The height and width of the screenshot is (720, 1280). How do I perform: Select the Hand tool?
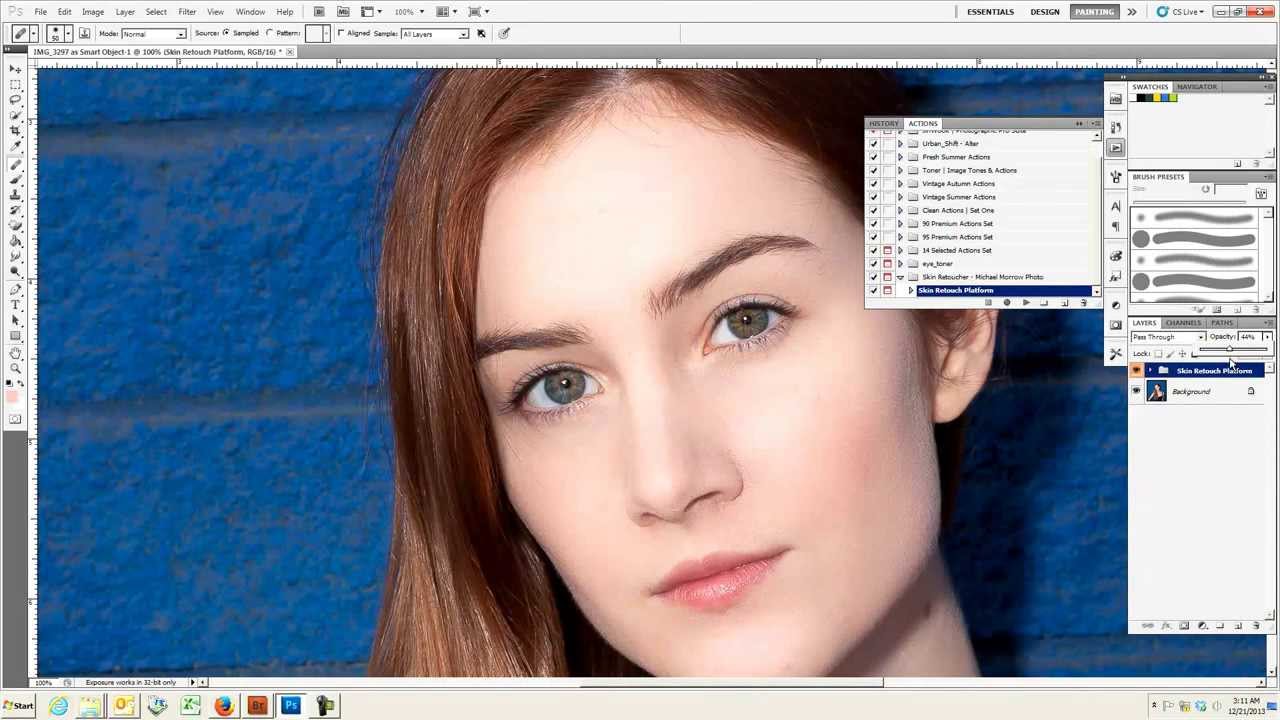[16, 352]
